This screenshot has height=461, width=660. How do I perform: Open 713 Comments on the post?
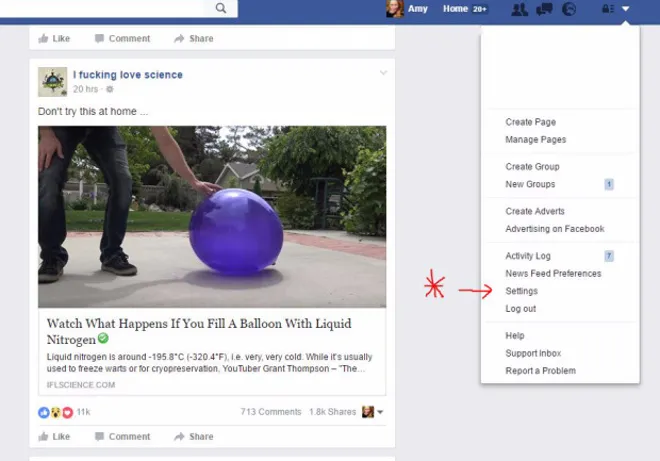pos(271,412)
